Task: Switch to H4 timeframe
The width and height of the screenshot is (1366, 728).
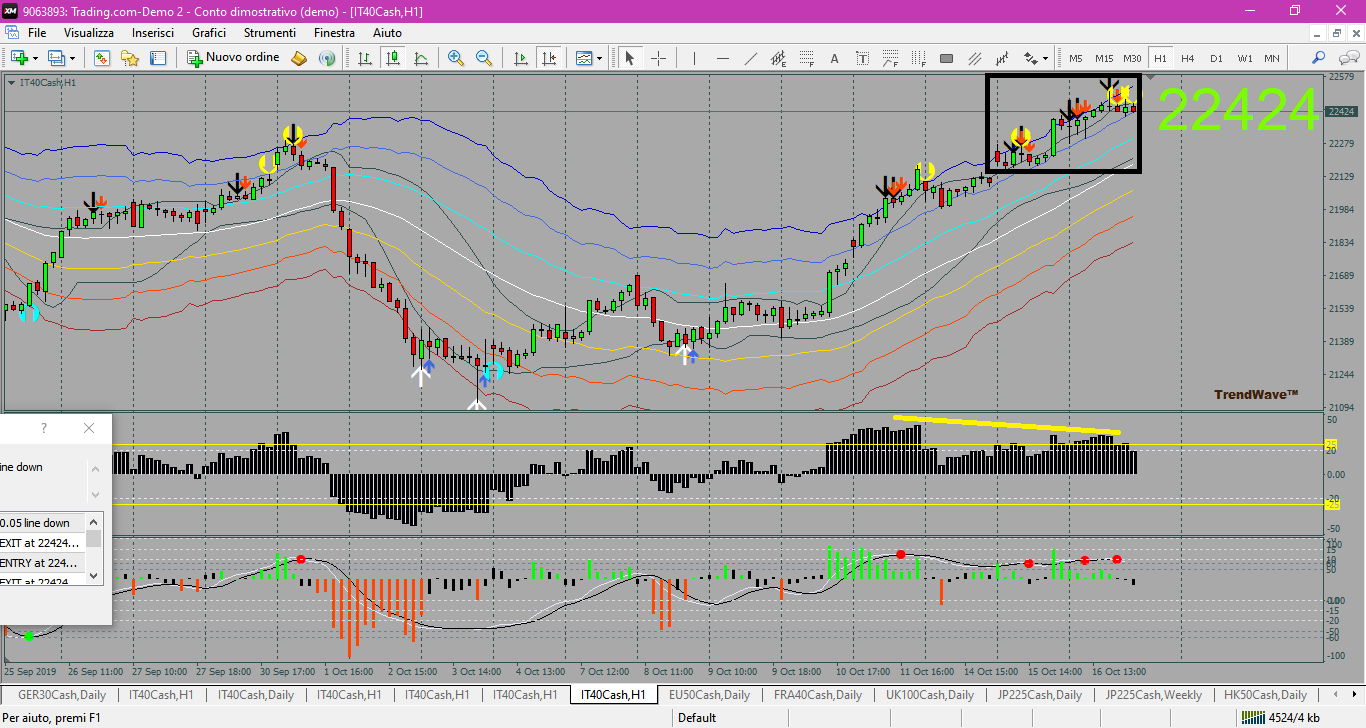Action: tap(1188, 58)
